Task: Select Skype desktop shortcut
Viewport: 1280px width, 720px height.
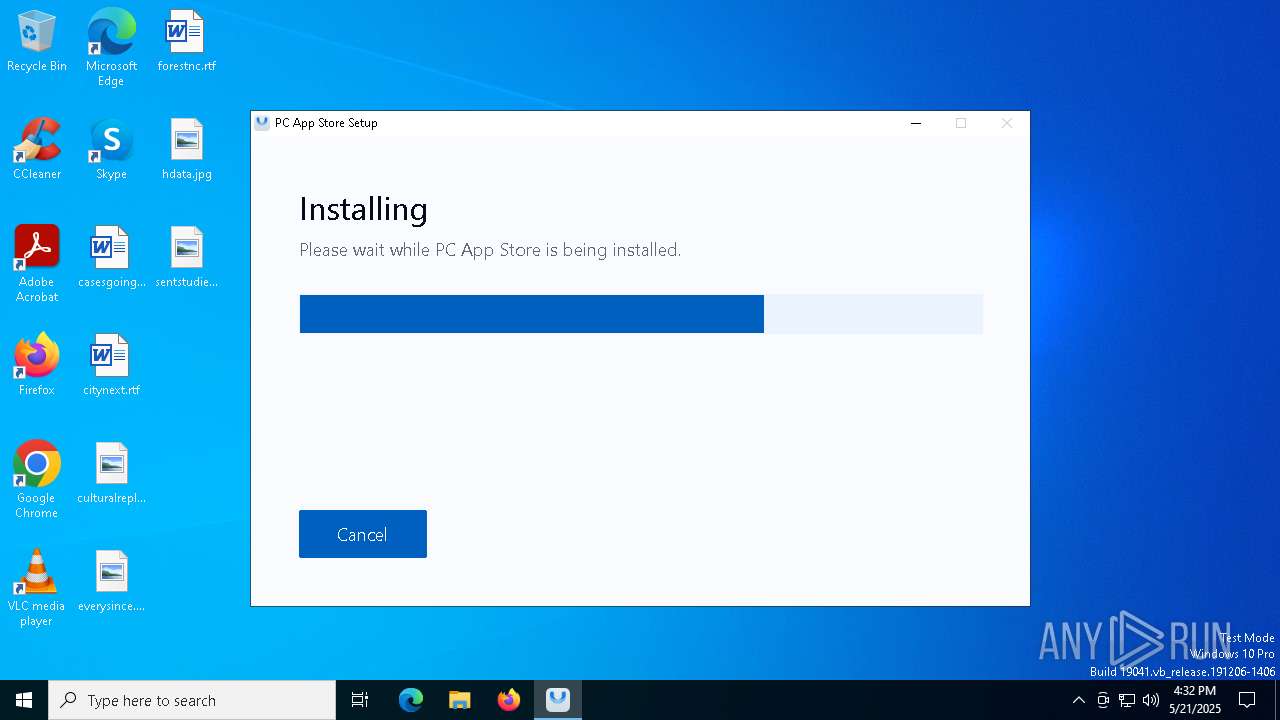Action: (111, 150)
